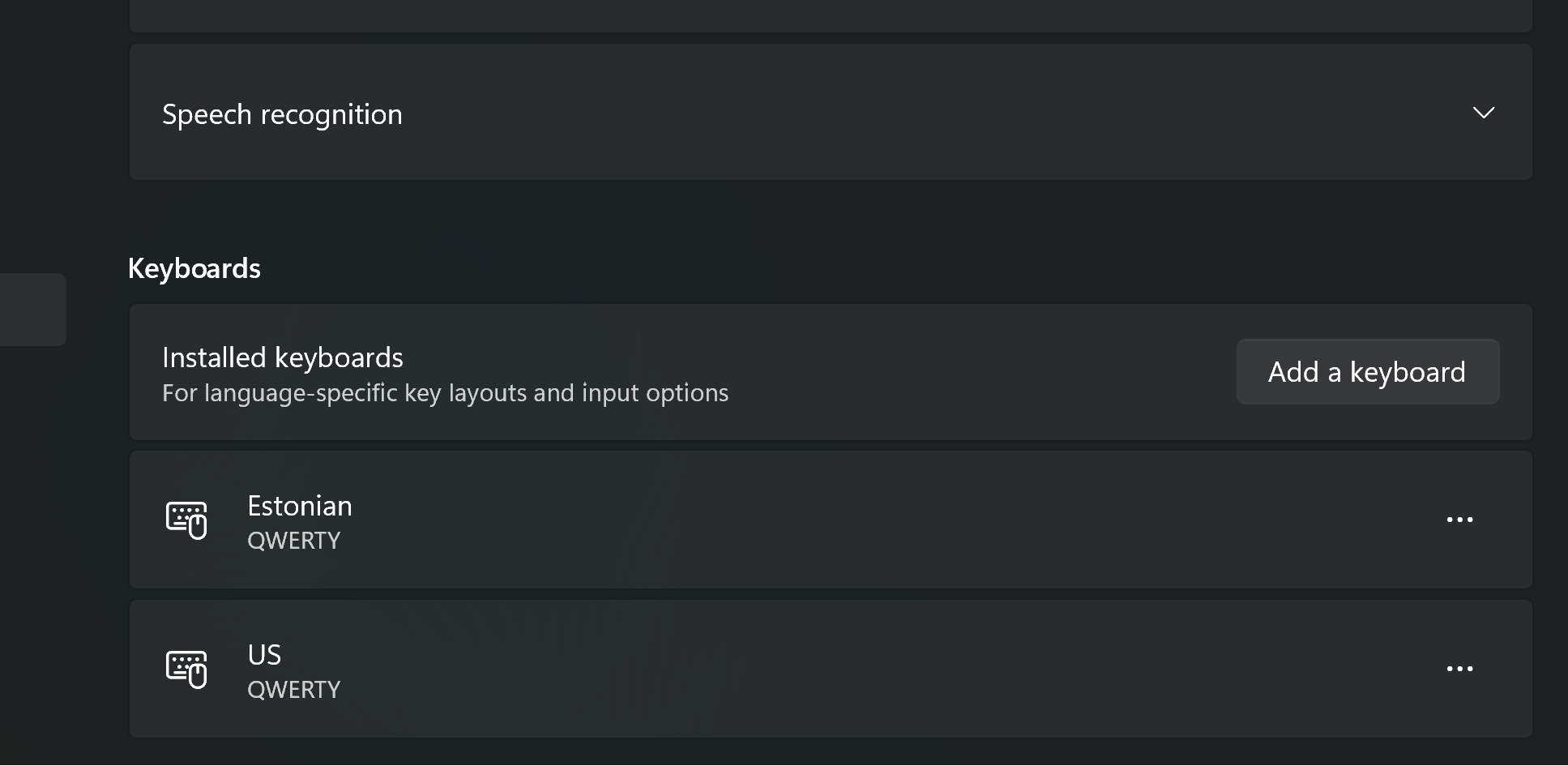The width and height of the screenshot is (1568, 766).
Task: Click QWERTY text under Estonian
Action: tap(293, 541)
